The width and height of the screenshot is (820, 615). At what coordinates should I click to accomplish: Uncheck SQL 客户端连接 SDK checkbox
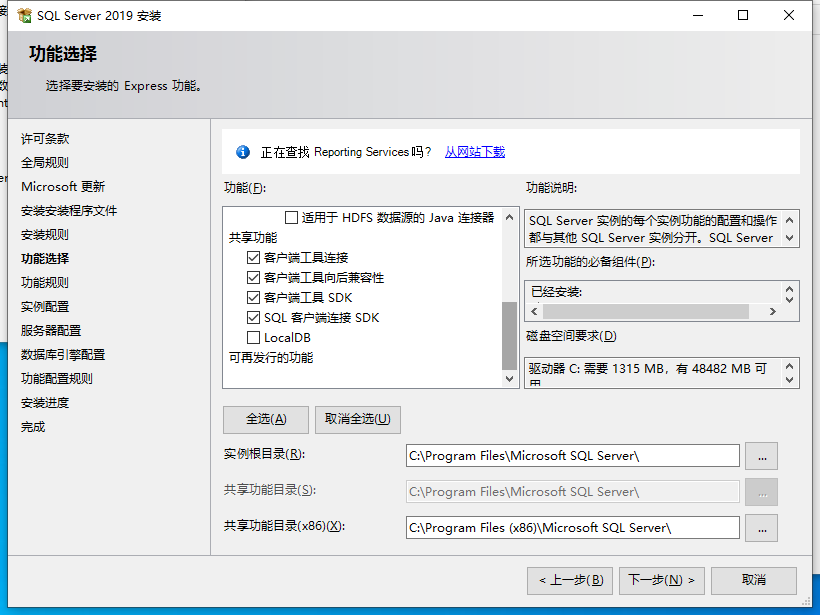pos(253,317)
